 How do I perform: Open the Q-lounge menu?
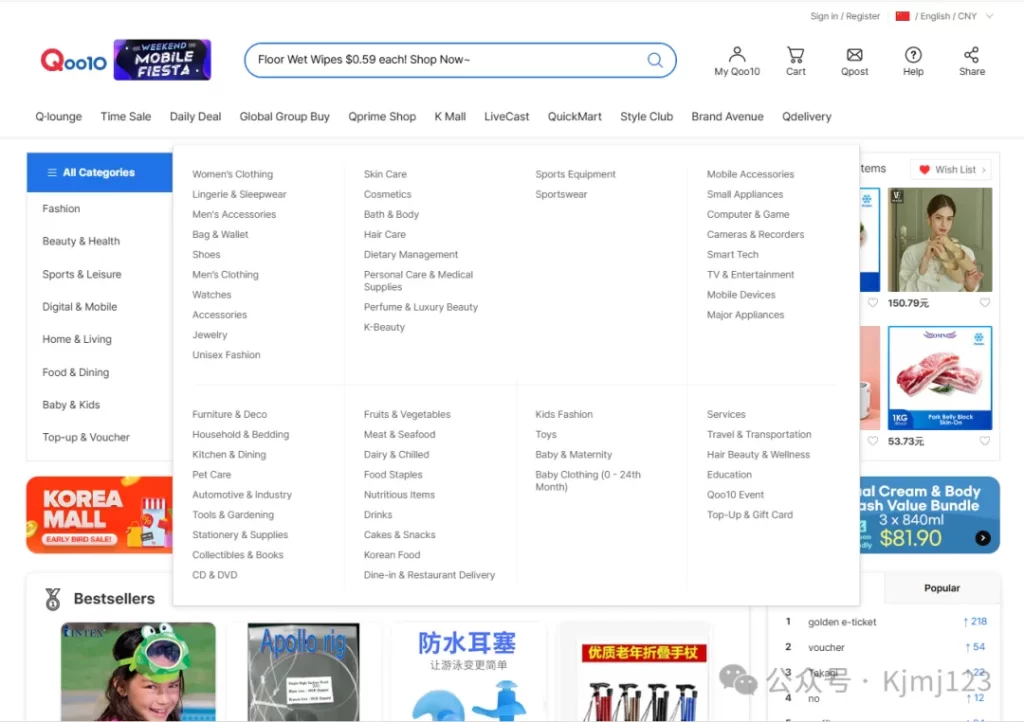pyautogui.click(x=59, y=117)
